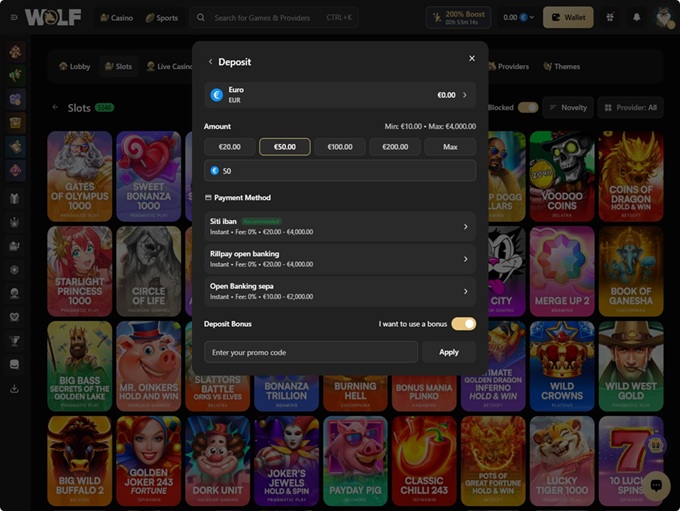Click the megaphone icon in the sidebar
Viewport: 680px width, 511px height.
click(x=15, y=75)
